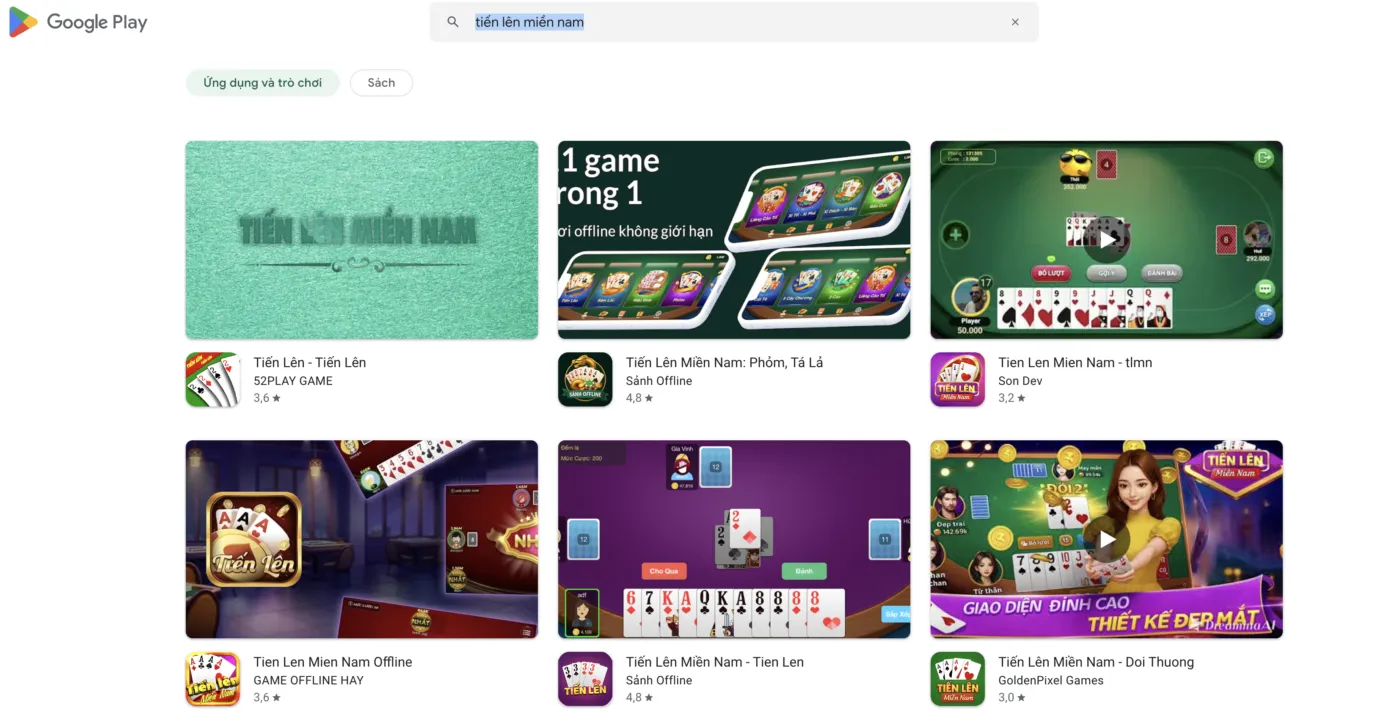Play the Doi Thuong promo video

click(1106, 539)
